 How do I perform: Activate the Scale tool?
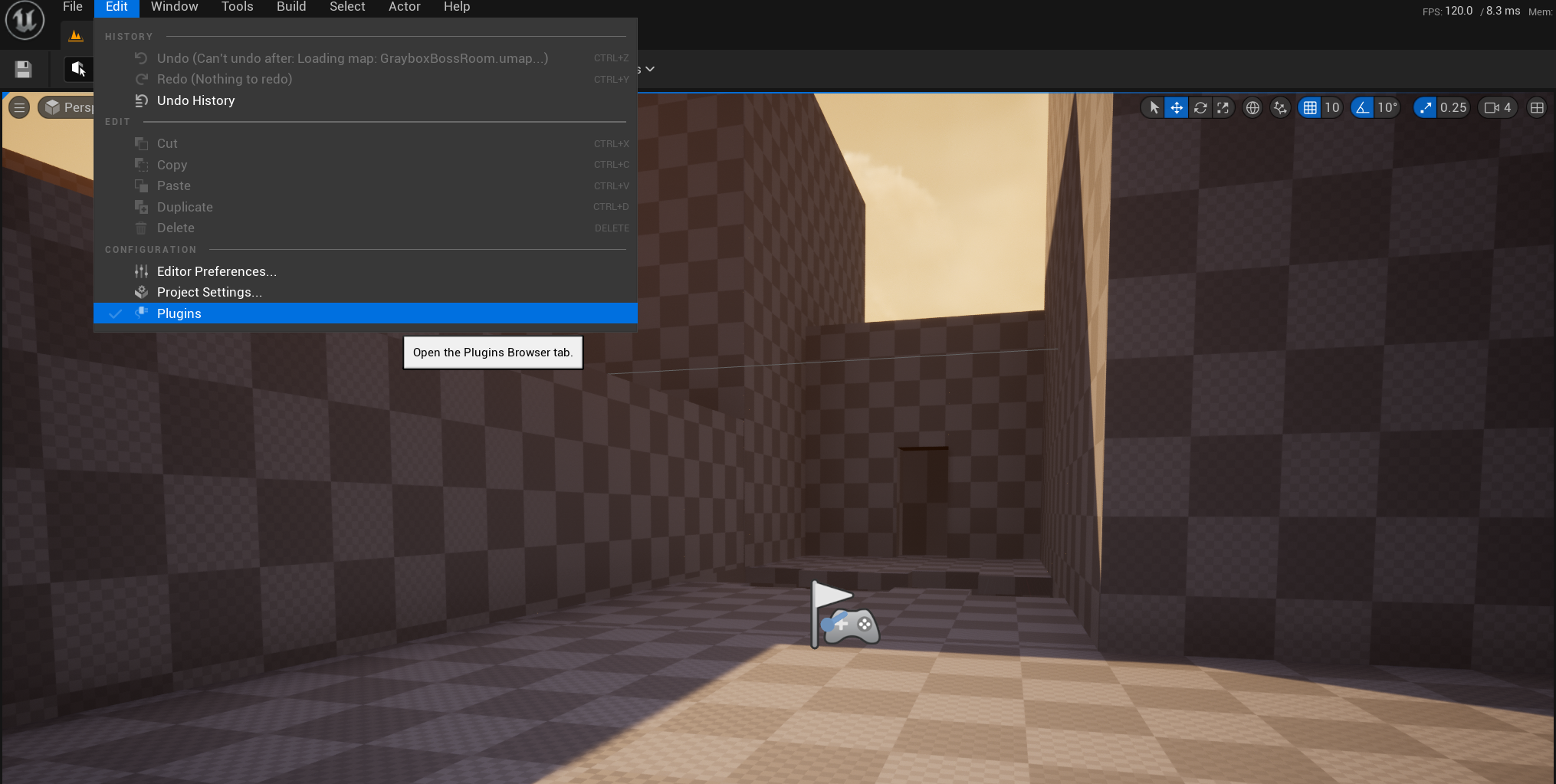[x=1223, y=108]
